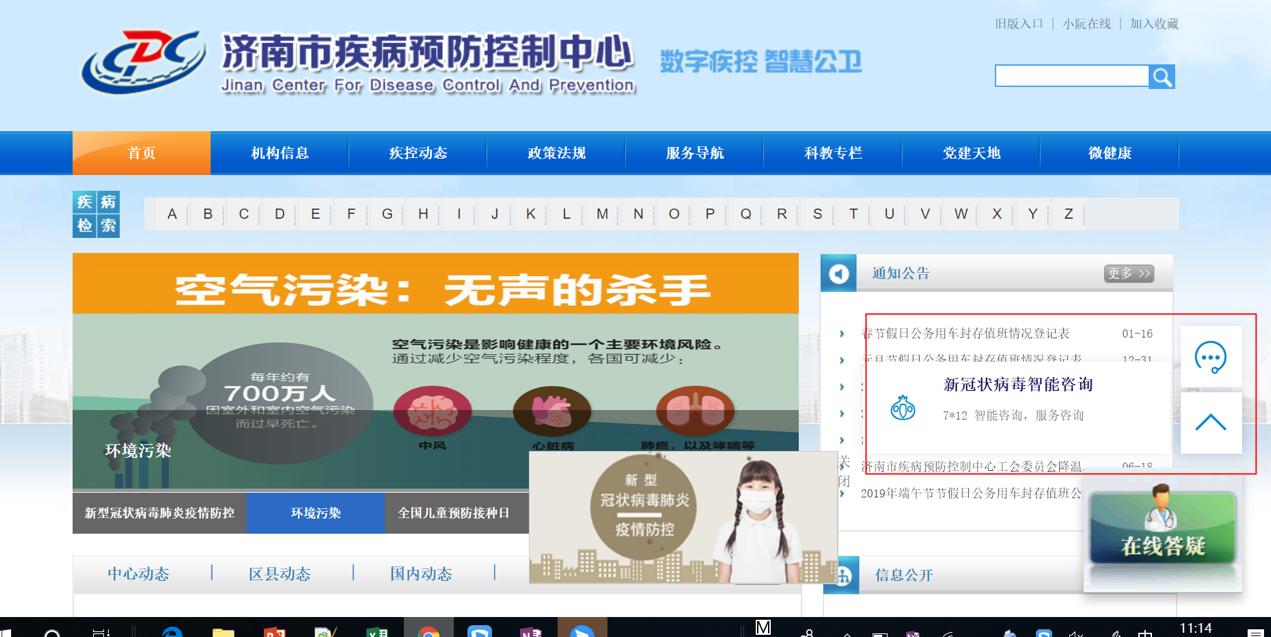Click the back-to-top arrow icon

tap(1211, 421)
